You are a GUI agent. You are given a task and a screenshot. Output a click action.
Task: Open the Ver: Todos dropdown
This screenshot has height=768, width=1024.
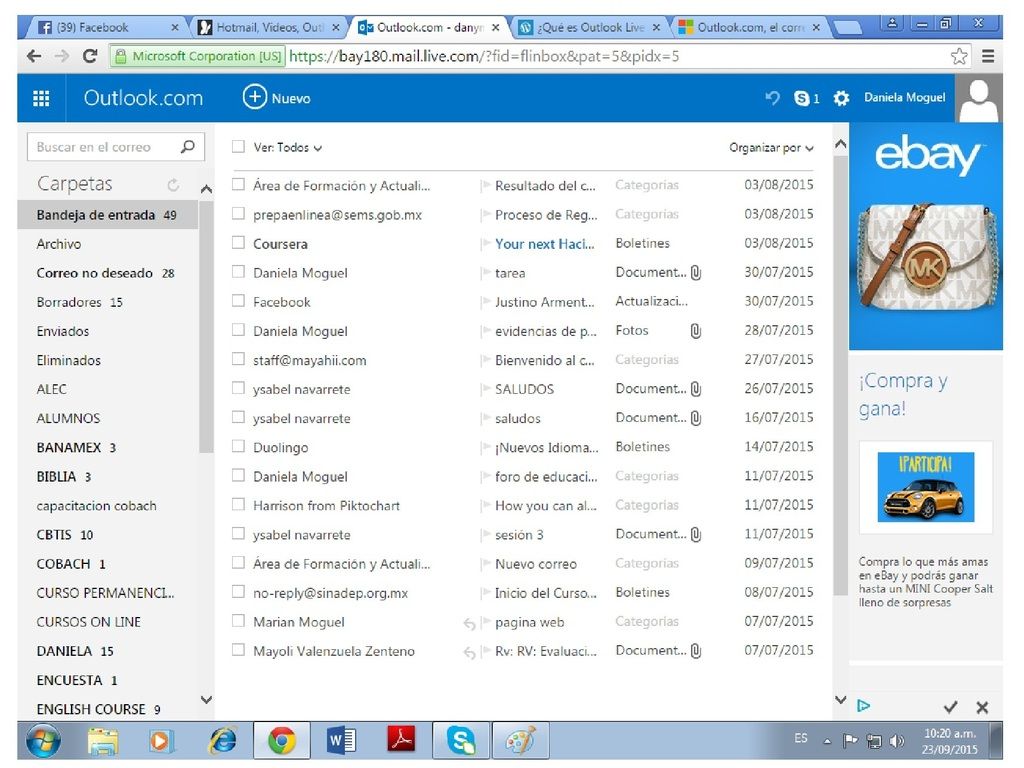coord(287,148)
